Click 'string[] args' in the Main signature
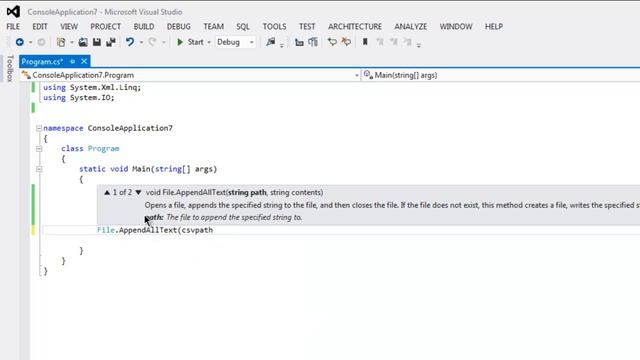The height and width of the screenshot is (360, 640). [x=184, y=169]
